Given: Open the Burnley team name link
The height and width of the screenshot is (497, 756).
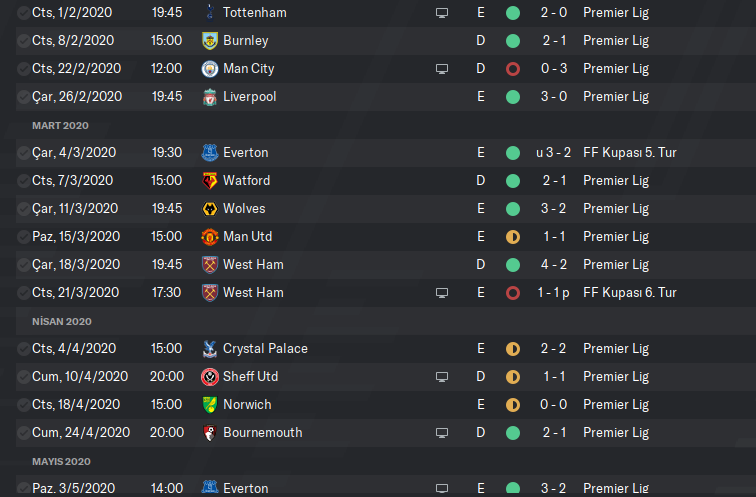Looking at the screenshot, I should (245, 41).
